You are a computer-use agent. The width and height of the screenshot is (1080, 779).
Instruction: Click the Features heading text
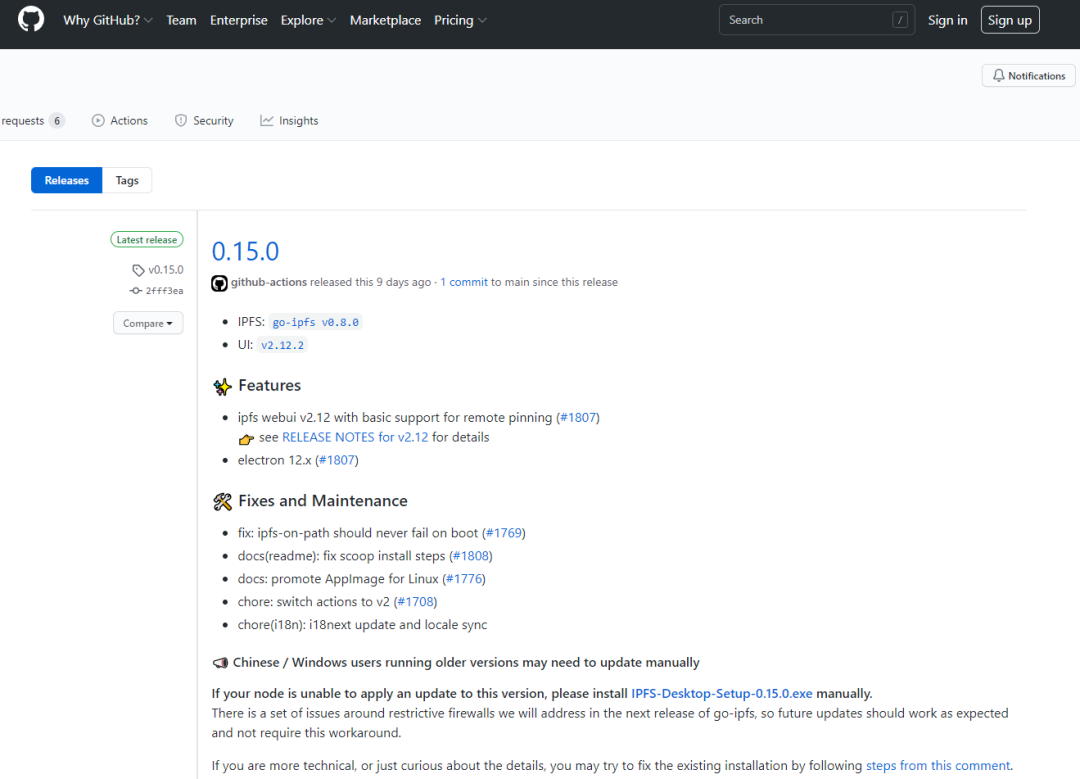pos(269,385)
